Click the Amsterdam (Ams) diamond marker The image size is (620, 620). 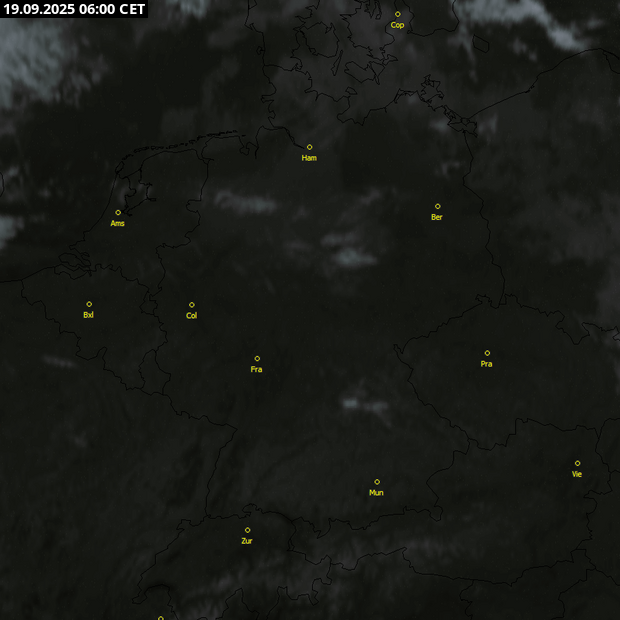click(118, 213)
